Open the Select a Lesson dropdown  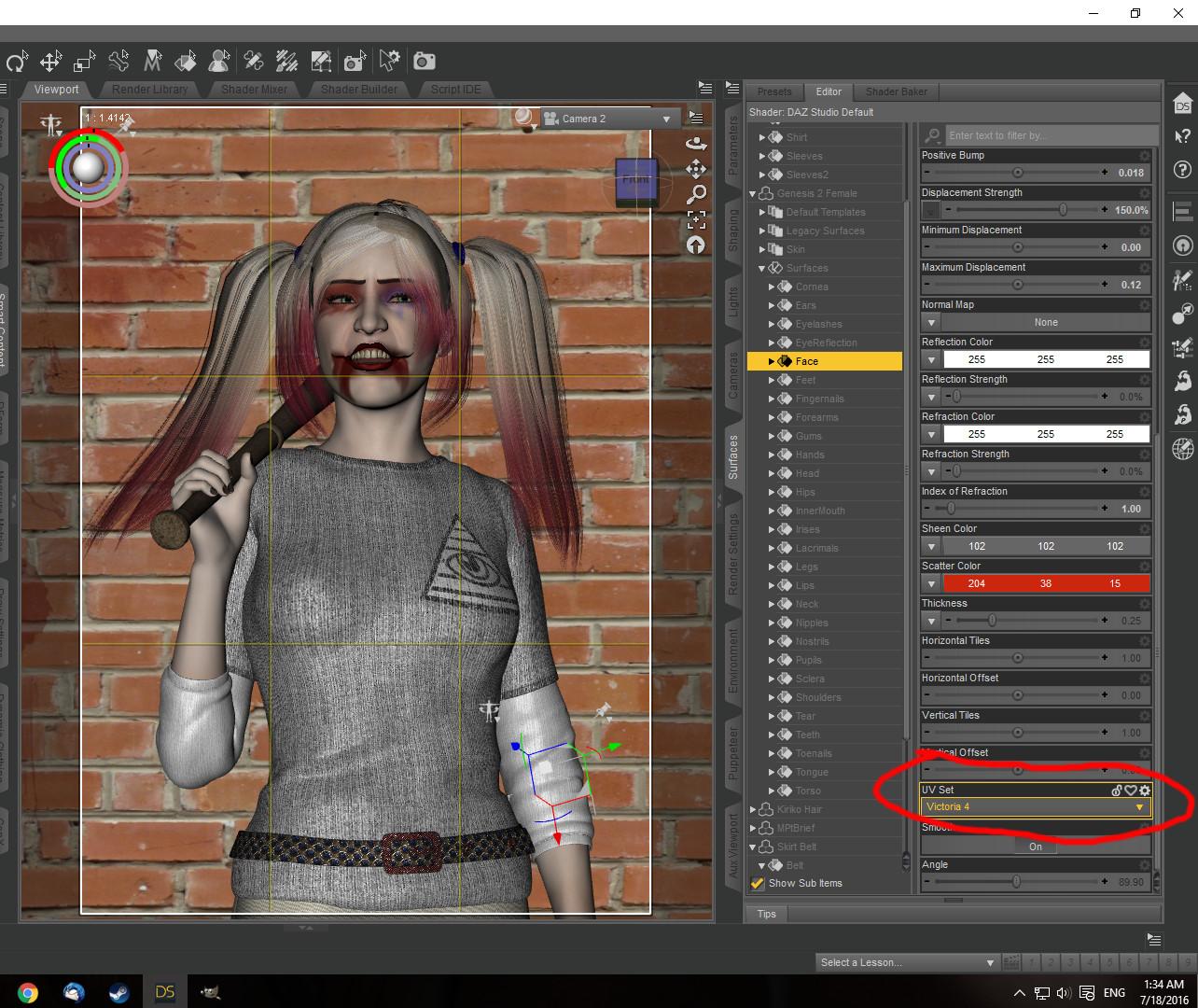[906, 962]
